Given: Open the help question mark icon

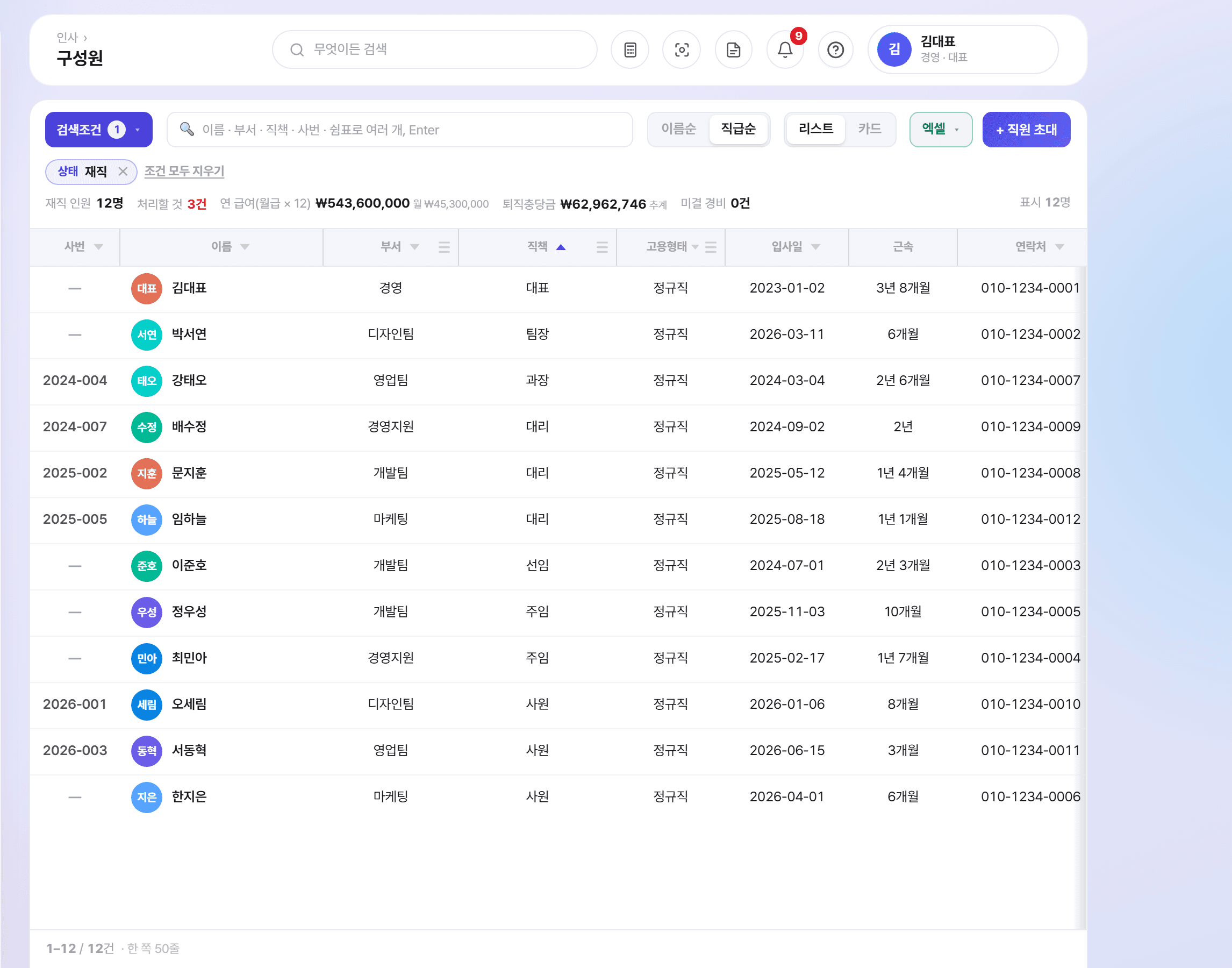Looking at the screenshot, I should tap(835, 50).
